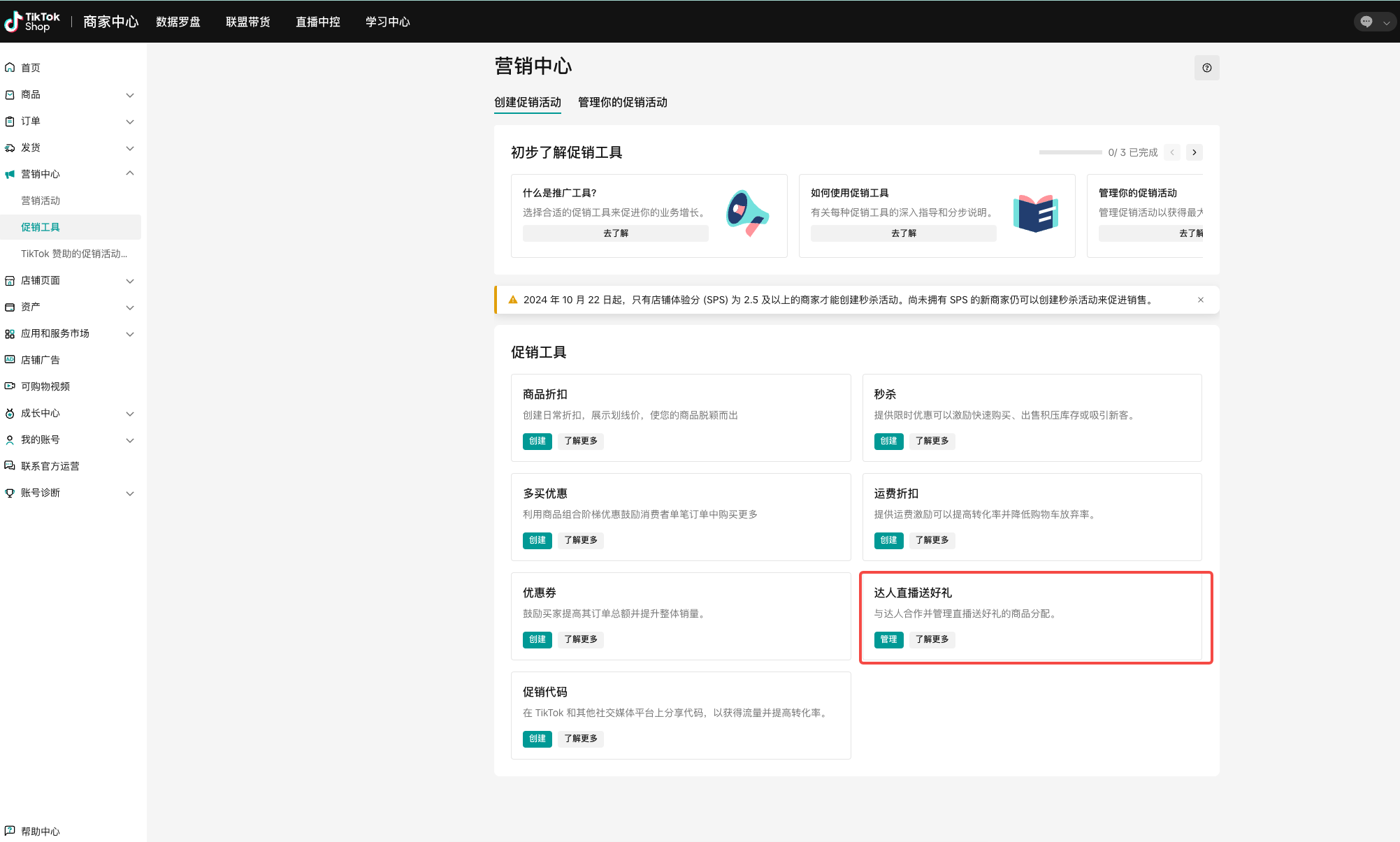The height and width of the screenshot is (842, 1400).
Task: Open the help question-mark icon
Action: click(x=1206, y=68)
